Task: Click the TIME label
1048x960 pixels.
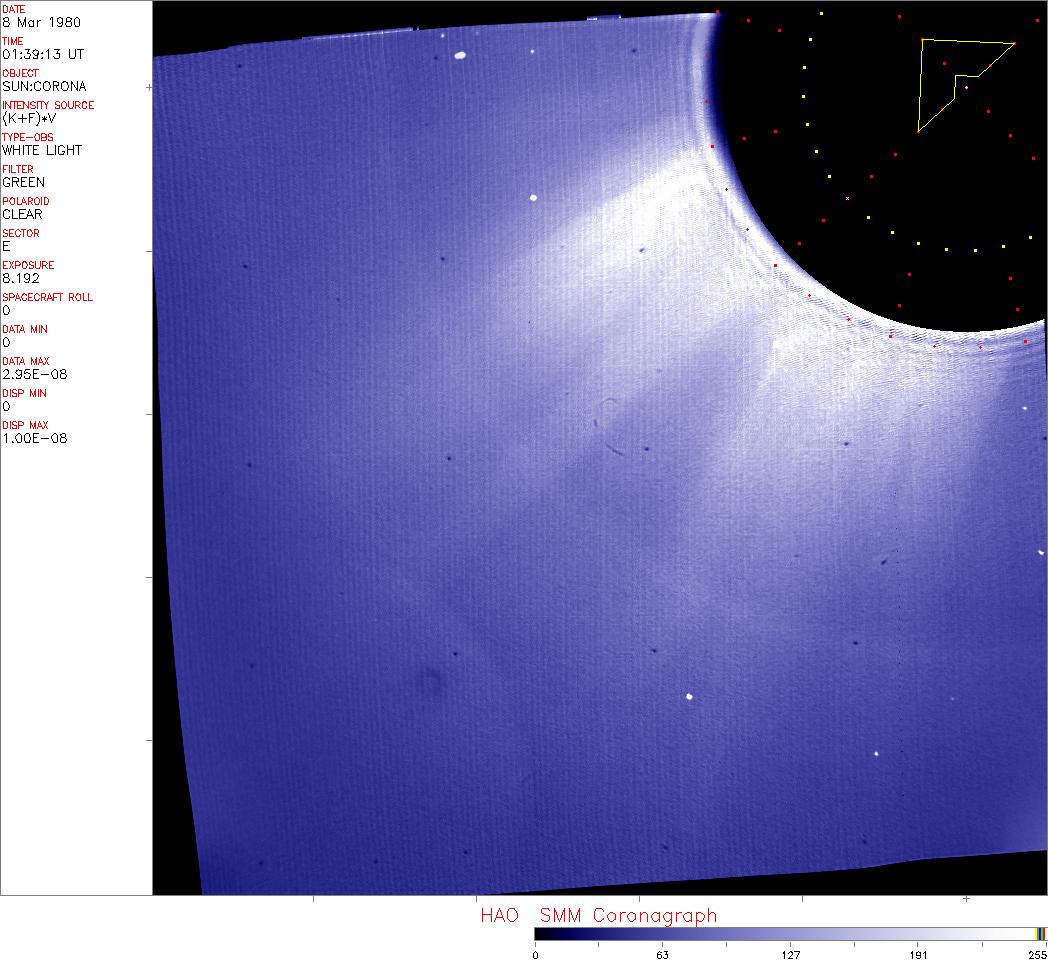Action: [x=13, y=41]
